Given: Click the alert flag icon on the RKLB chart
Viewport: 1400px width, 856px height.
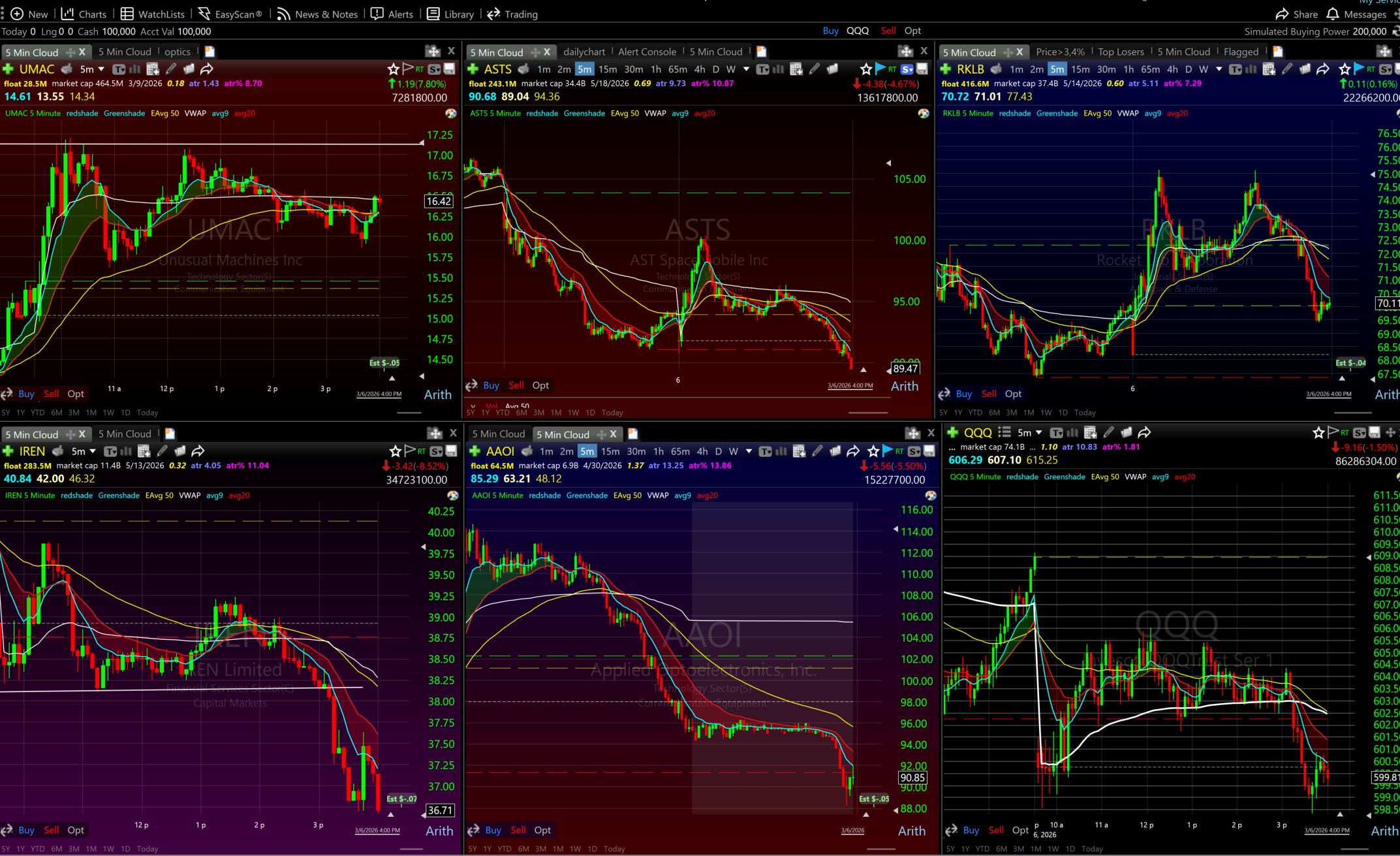Looking at the screenshot, I should pyautogui.click(x=1359, y=69).
